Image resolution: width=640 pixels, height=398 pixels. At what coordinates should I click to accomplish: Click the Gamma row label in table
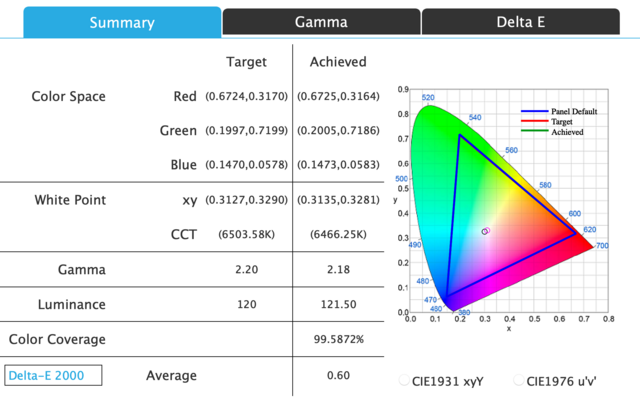(x=82, y=269)
